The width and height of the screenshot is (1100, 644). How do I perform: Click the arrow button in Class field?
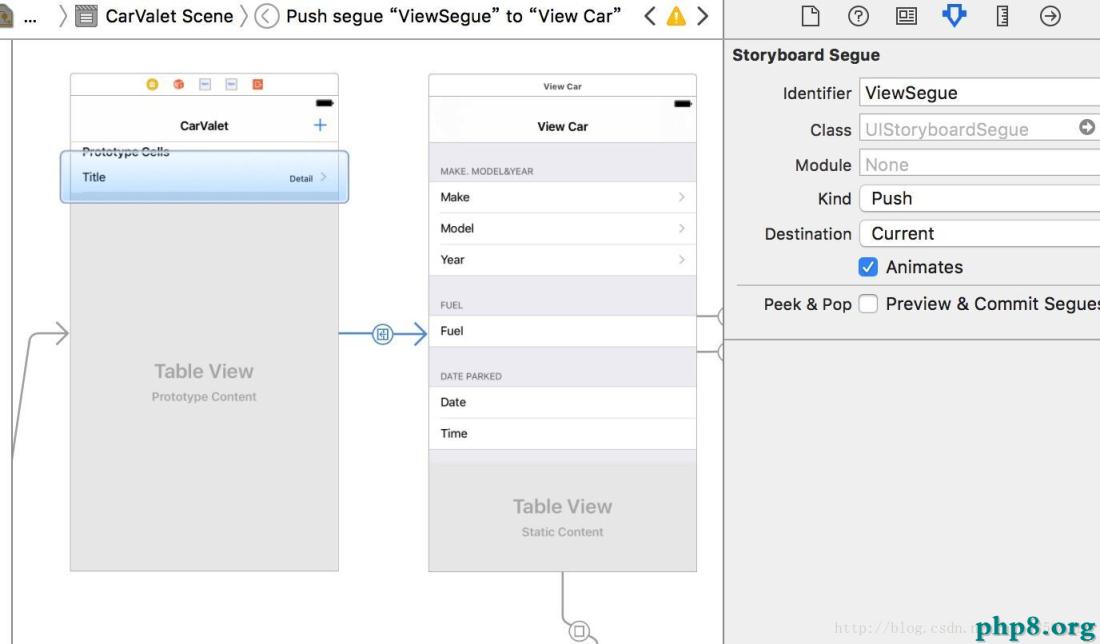coord(1086,128)
